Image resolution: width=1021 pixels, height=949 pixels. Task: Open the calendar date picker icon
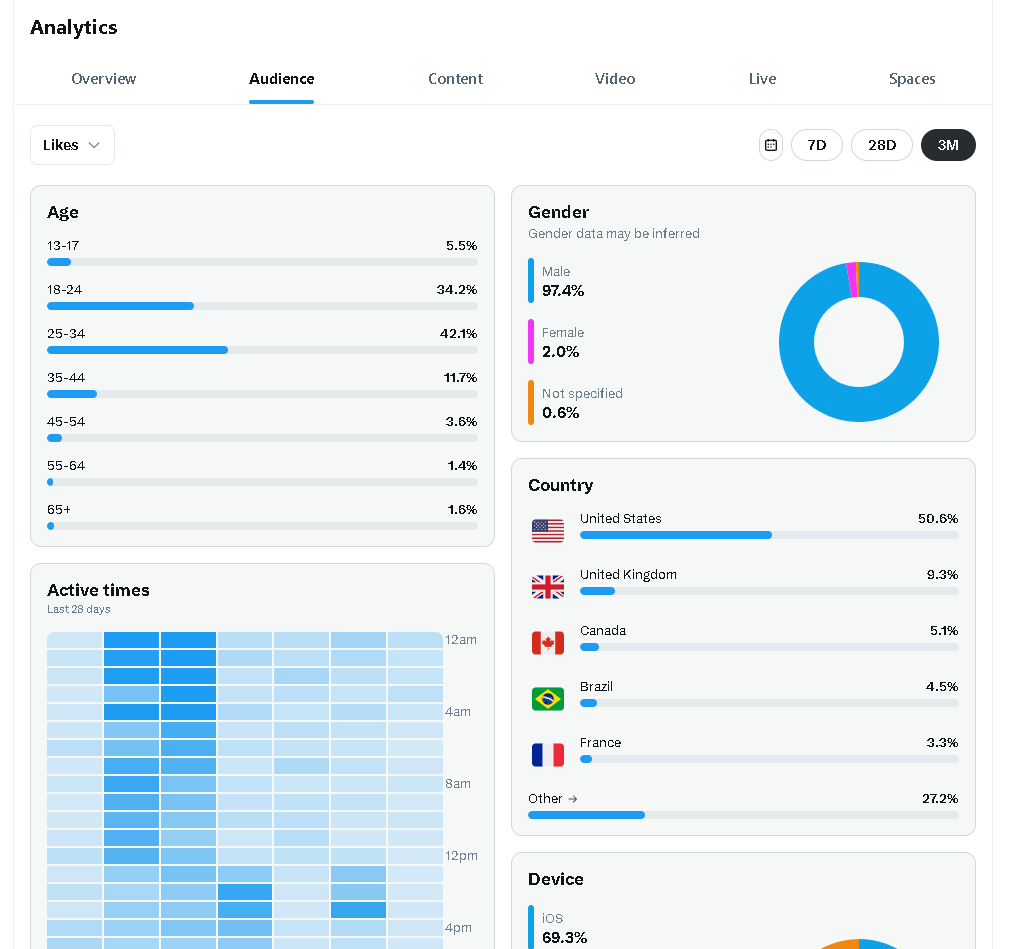[770, 145]
